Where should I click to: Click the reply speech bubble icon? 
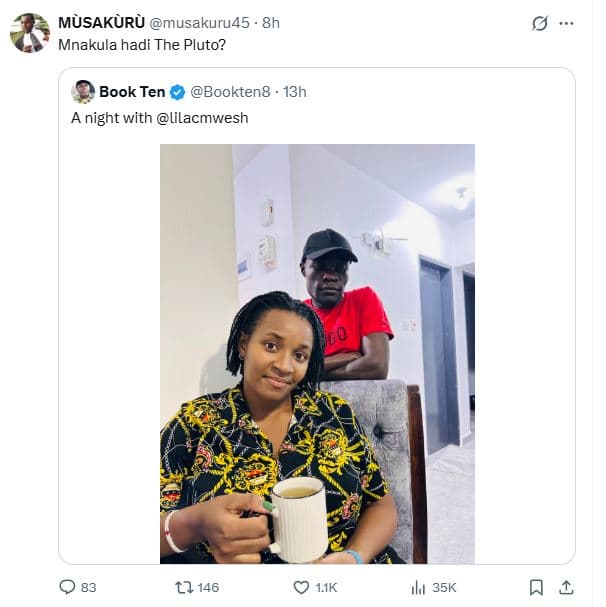(x=68, y=587)
